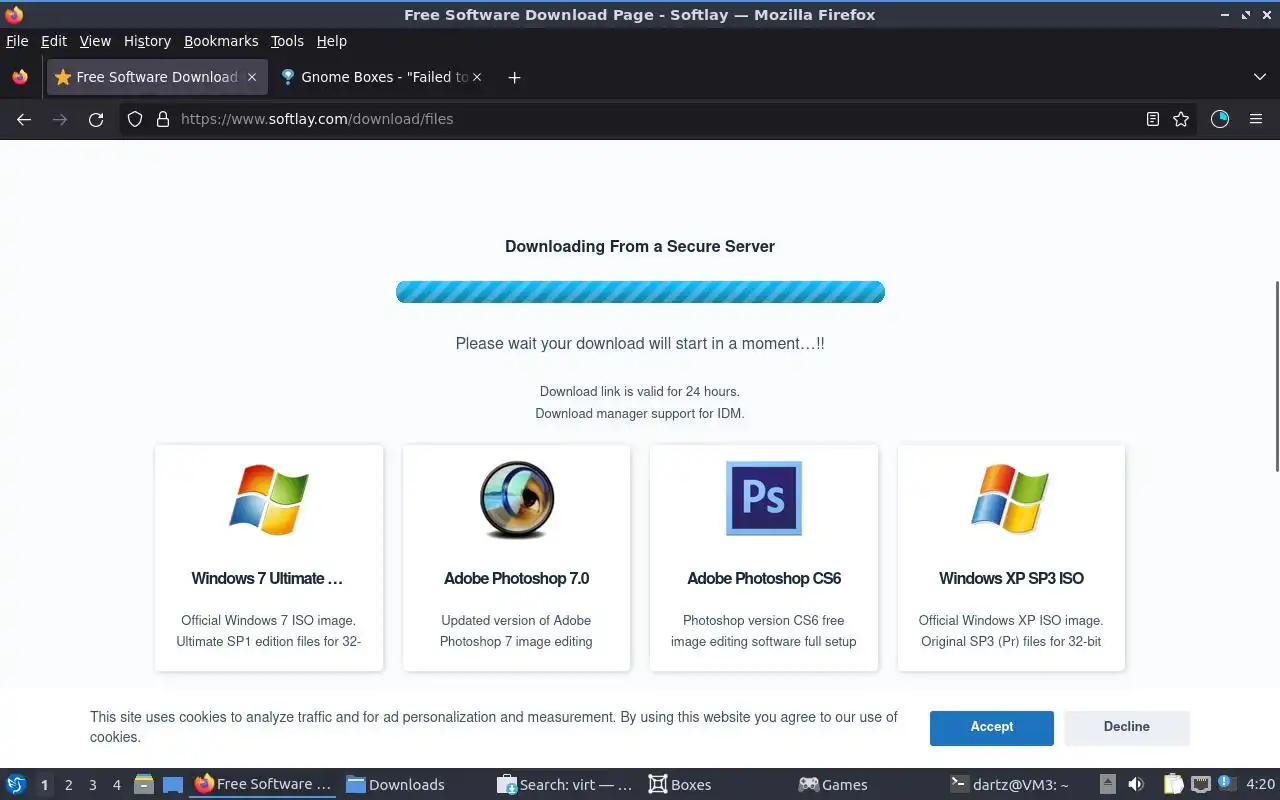The height and width of the screenshot is (800, 1280).
Task: Open the network tray icon
Action: coord(1201,785)
